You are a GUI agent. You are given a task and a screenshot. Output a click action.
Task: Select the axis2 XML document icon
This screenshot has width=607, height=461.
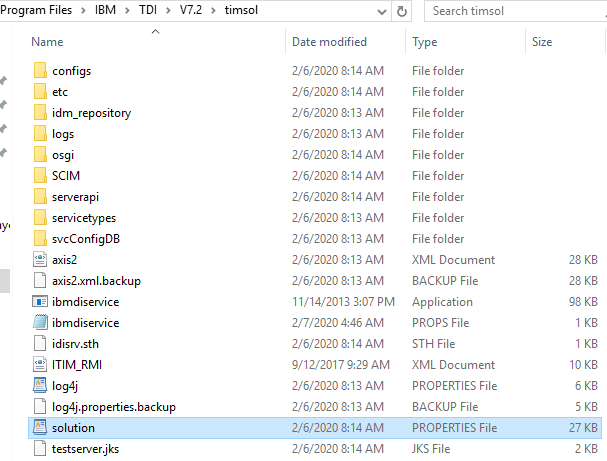click(x=40, y=260)
